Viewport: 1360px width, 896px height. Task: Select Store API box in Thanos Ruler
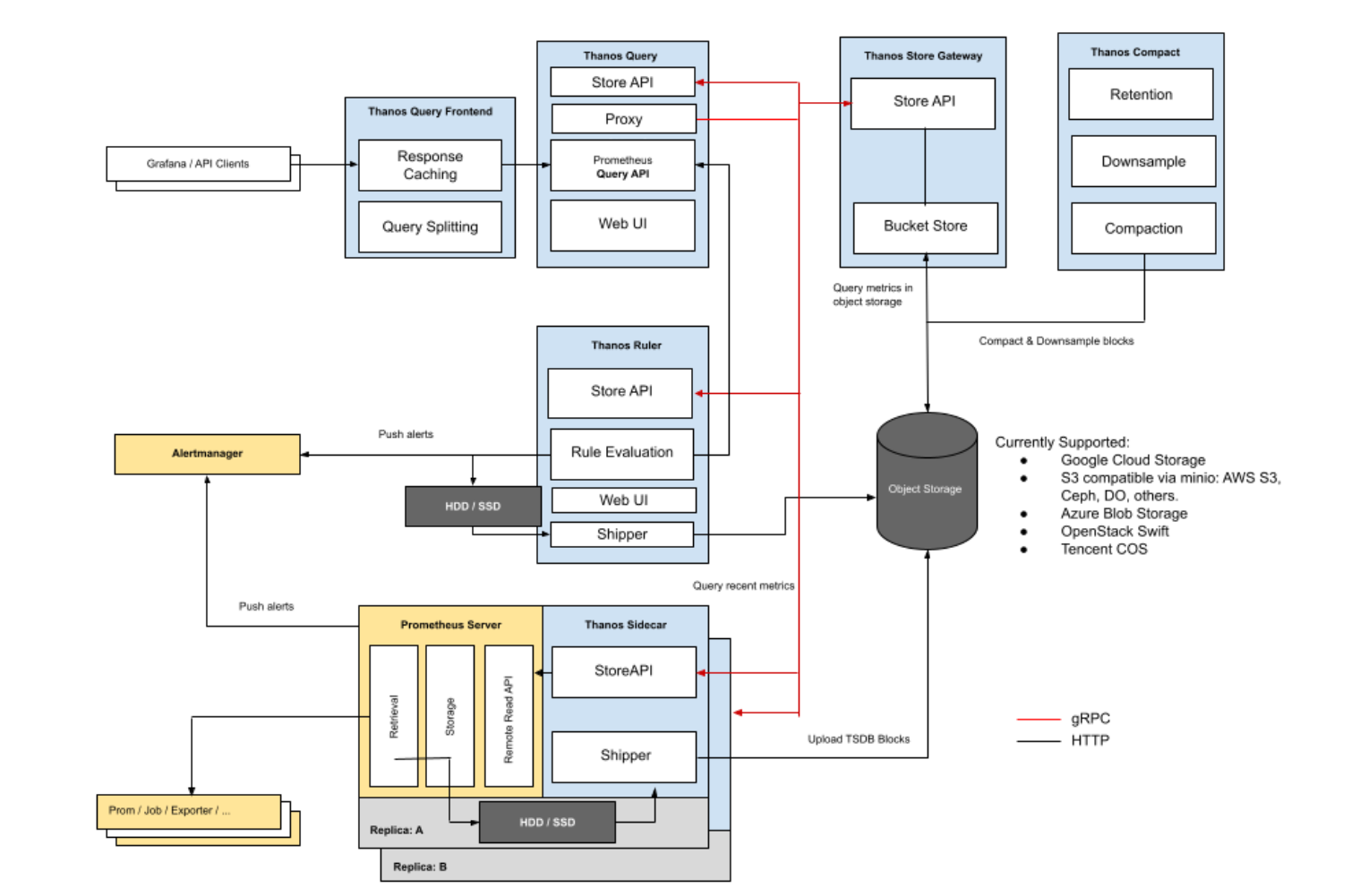pyautogui.click(x=620, y=393)
